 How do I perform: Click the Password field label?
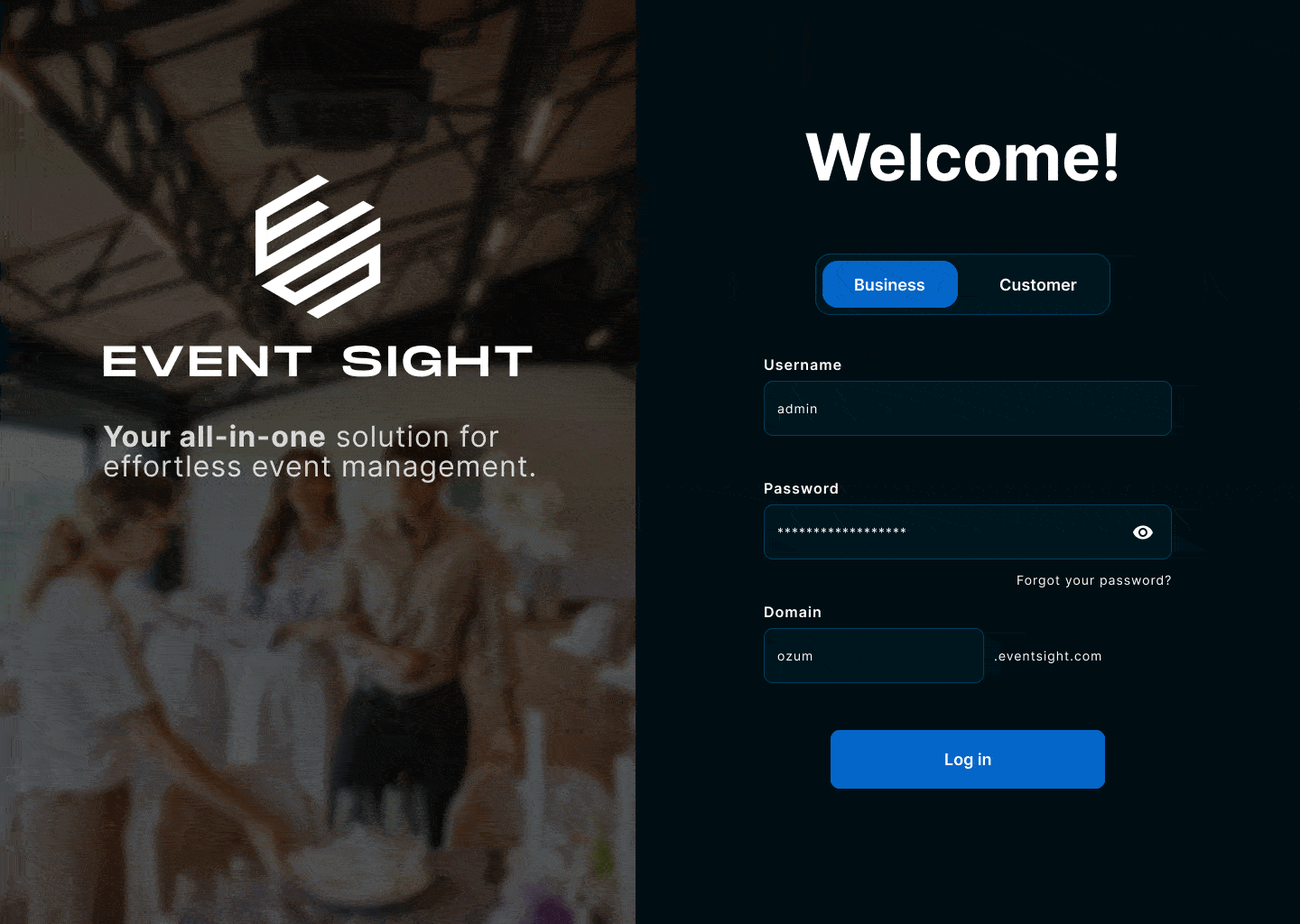pos(801,488)
